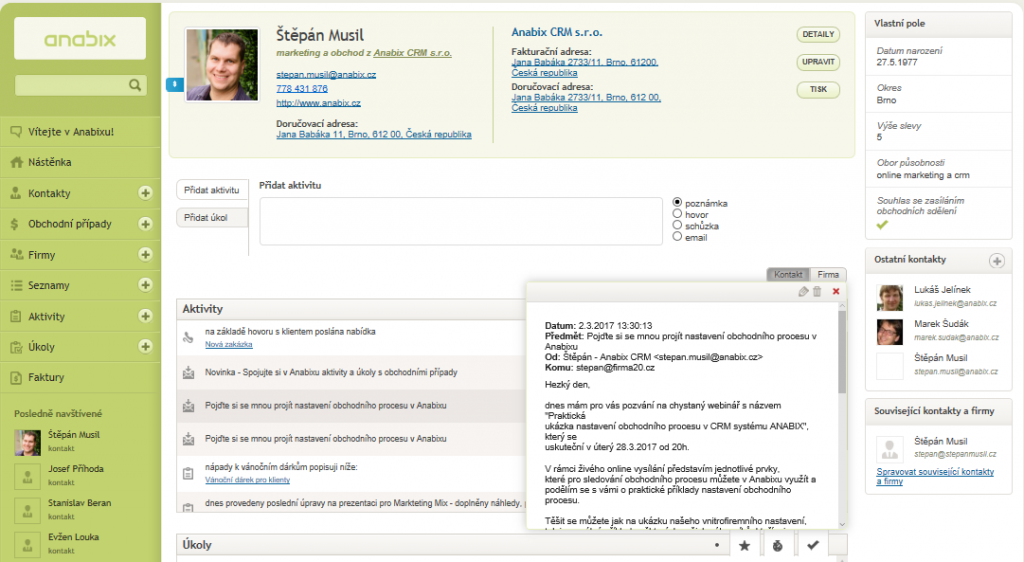Click the UPRAVIT button
Viewport: 1024px width, 562px height.
click(818, 62)
